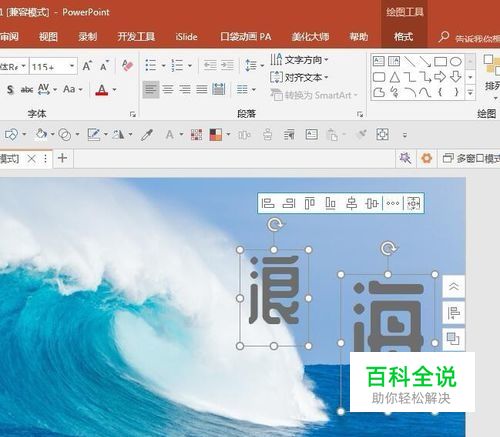Apply numbered list
The height and width of the screenshot is (437, 500).
click(177, 65)
